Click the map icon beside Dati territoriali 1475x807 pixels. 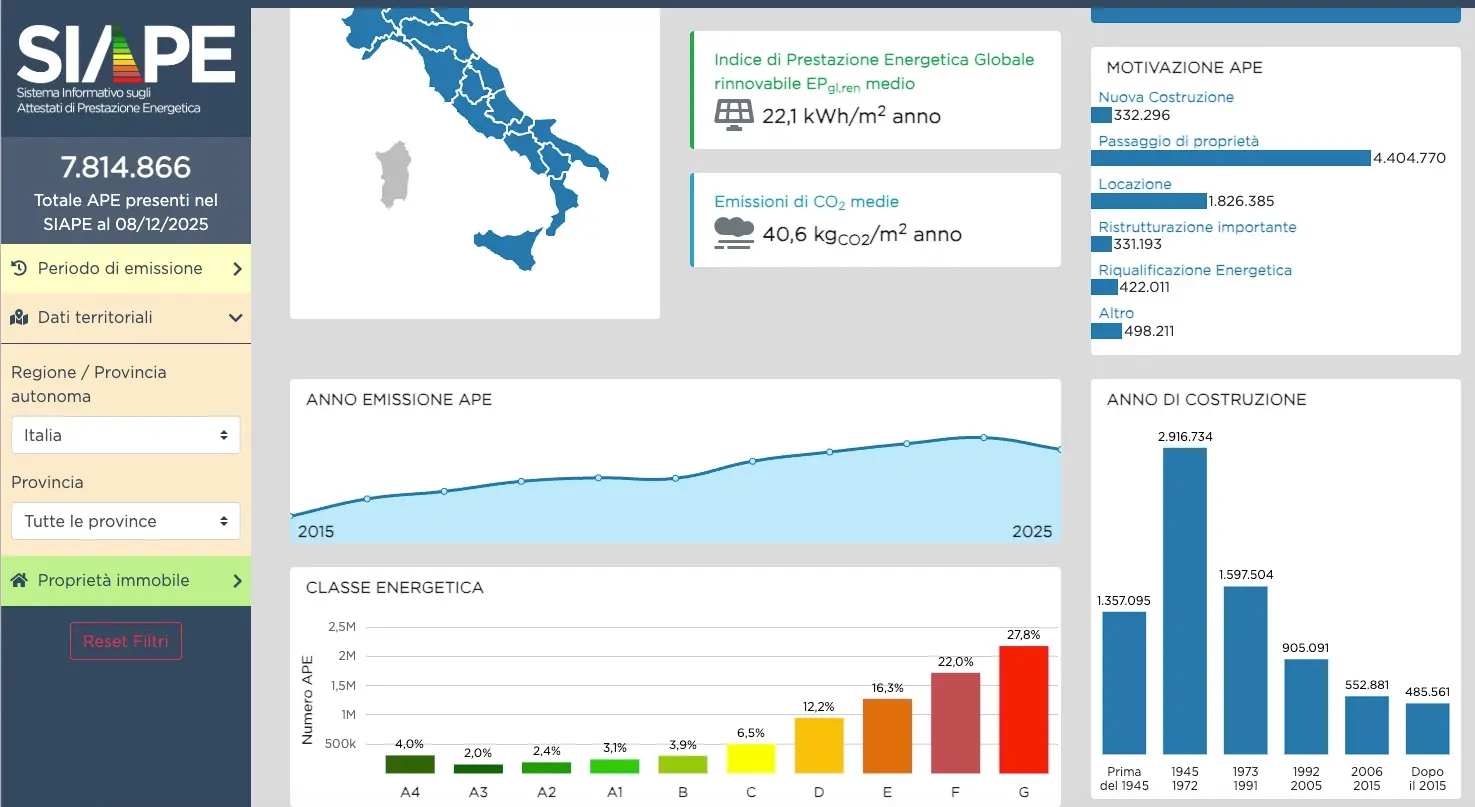click(x=19, y=318)
